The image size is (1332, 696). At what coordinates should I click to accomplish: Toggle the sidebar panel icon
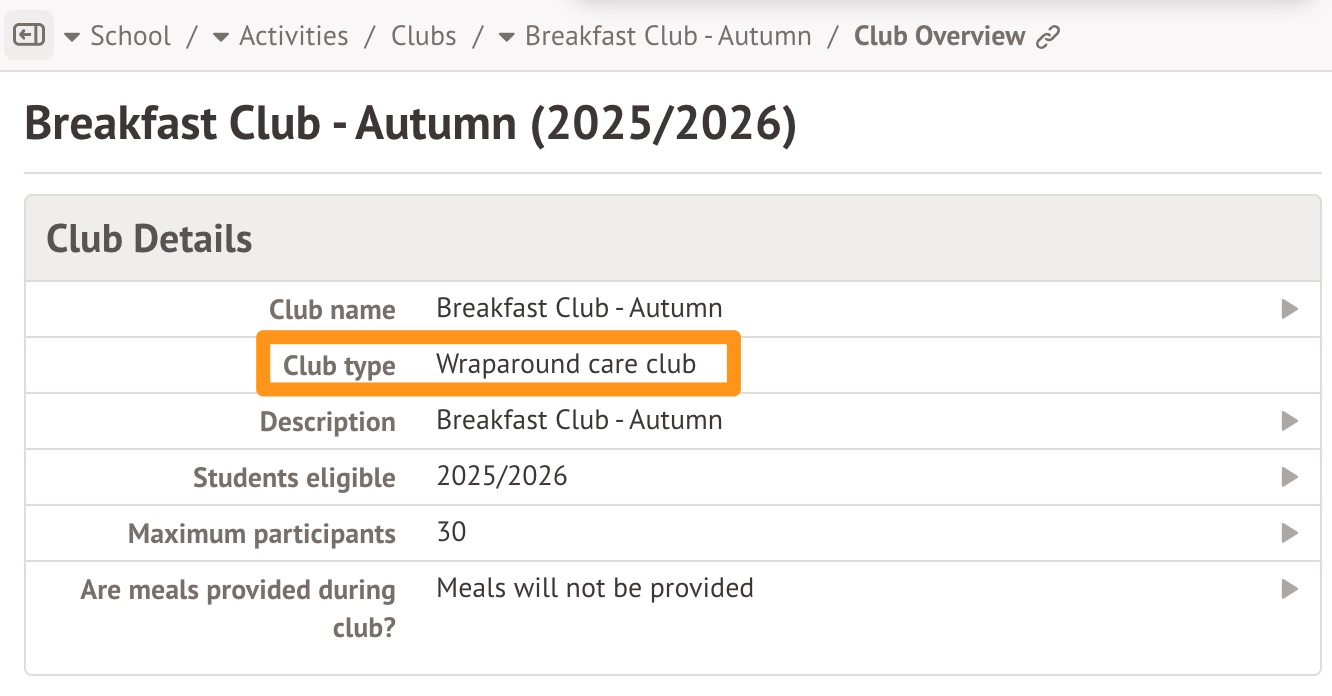29,36
